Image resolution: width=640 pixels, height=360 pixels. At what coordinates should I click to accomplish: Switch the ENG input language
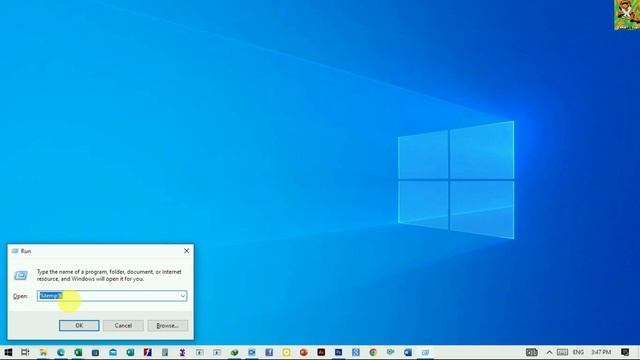[578, 352]
